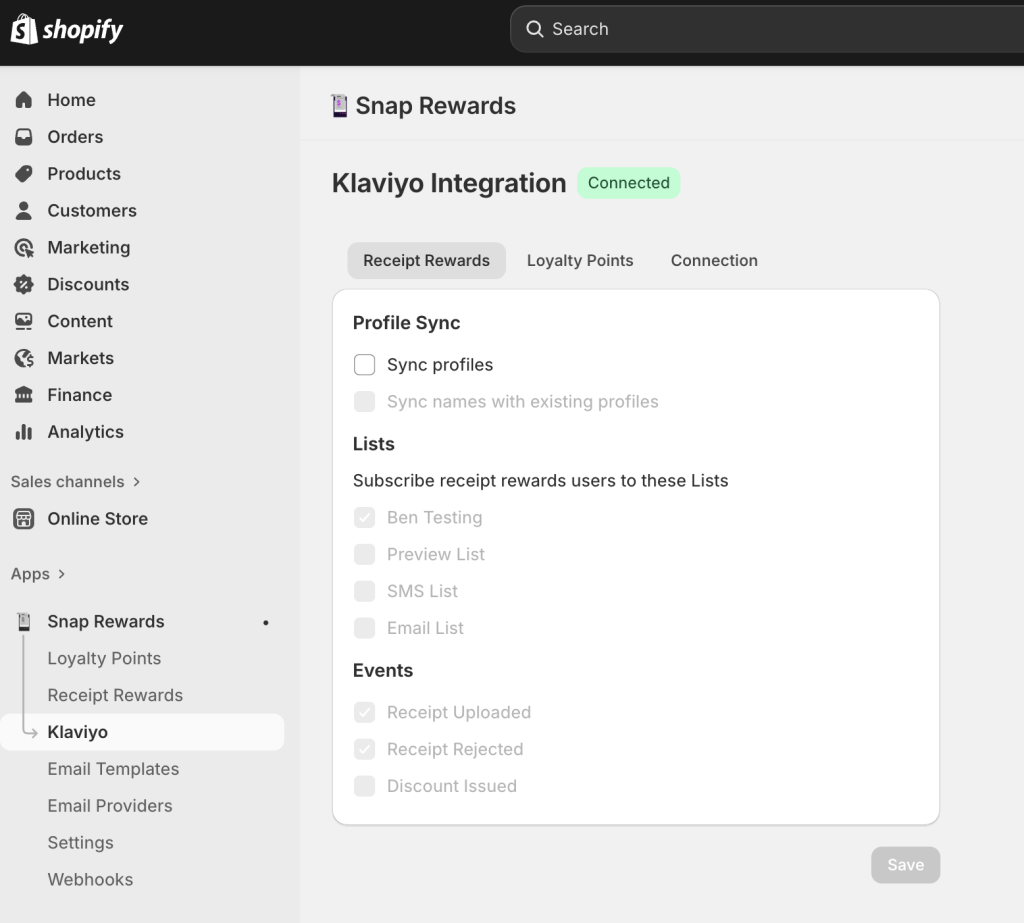Click the Analytics bar chart icon

24,432
